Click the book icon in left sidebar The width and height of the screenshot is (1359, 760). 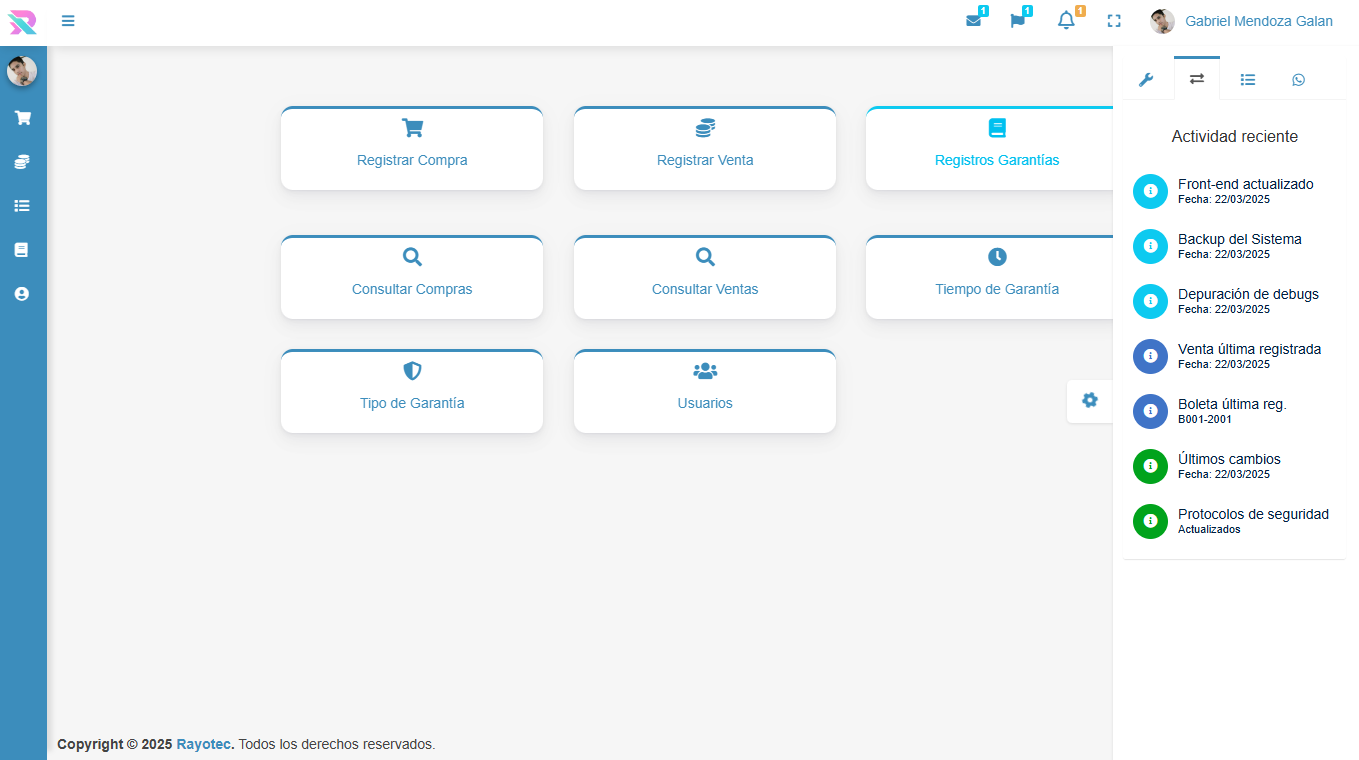coord(22,250)
